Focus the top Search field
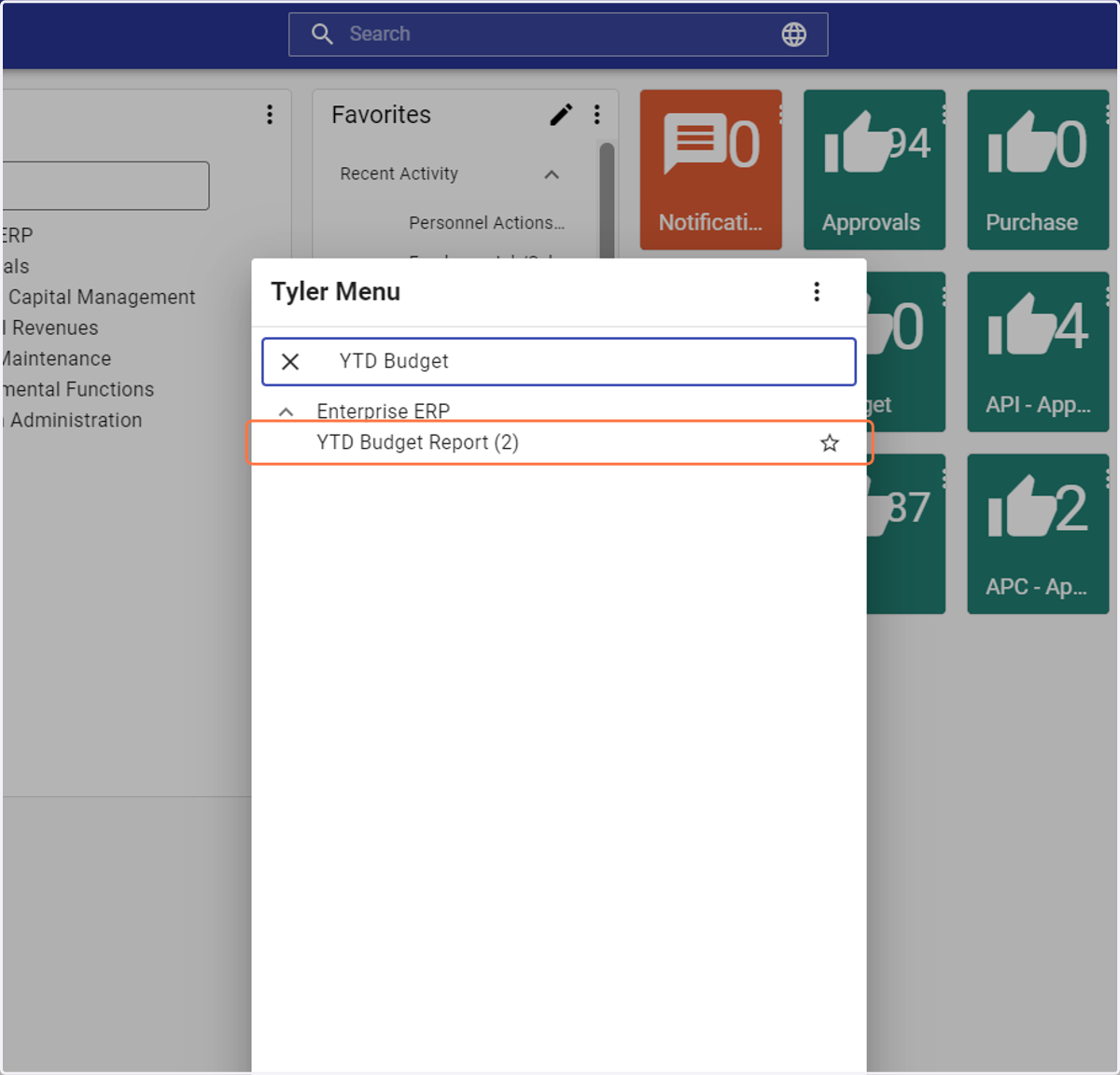This screenshot has width=1120, height=1075. click(558, 35)
